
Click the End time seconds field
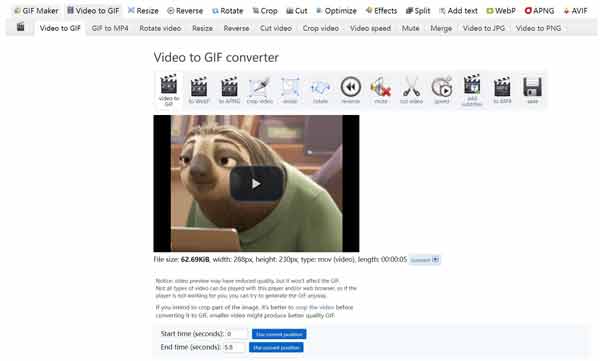[234, 347]
